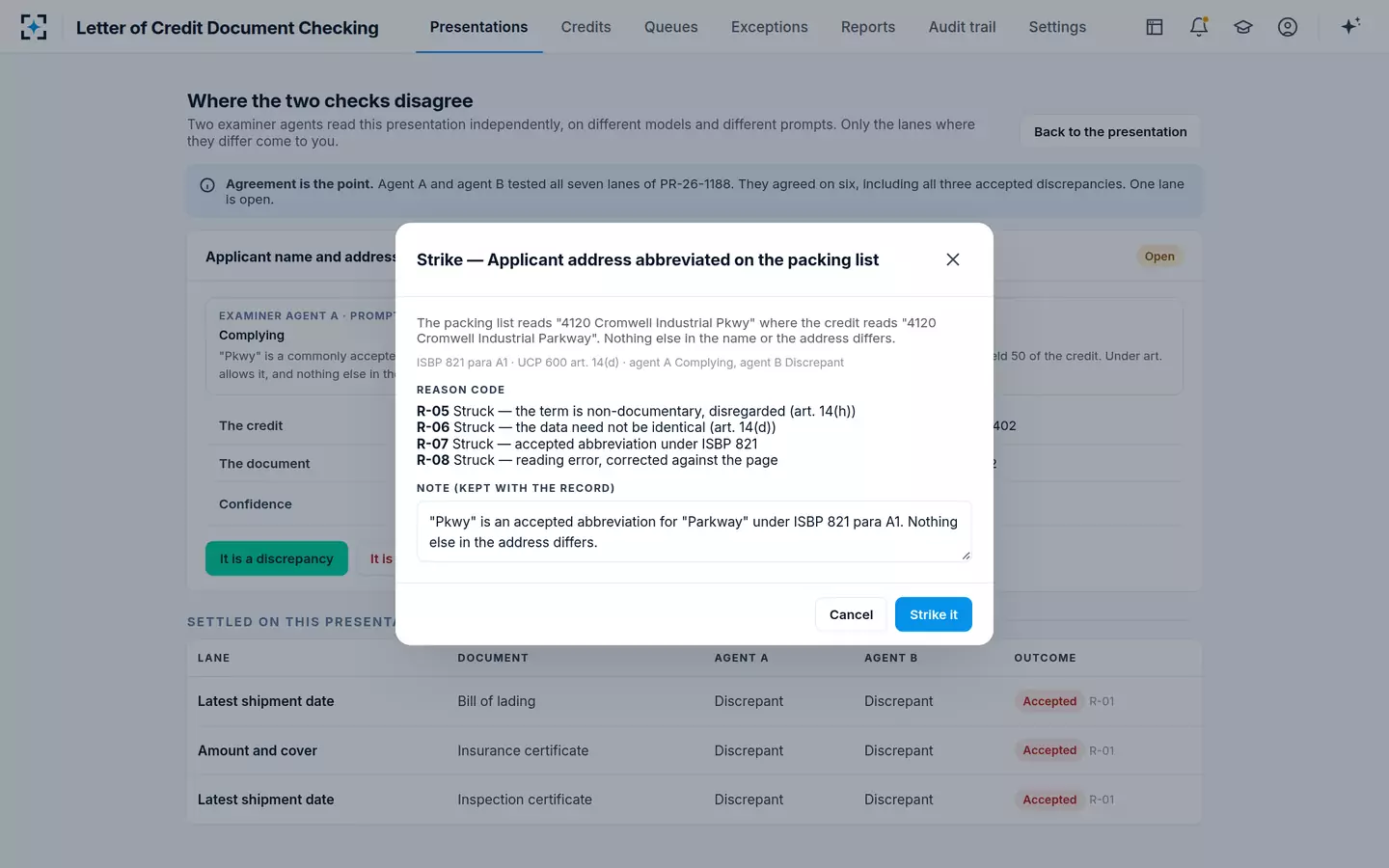This screenshot has width=1389, height=868.
Task: Click the Accepted badge in the Inspection certificate row
Action: coord(1049,800)
